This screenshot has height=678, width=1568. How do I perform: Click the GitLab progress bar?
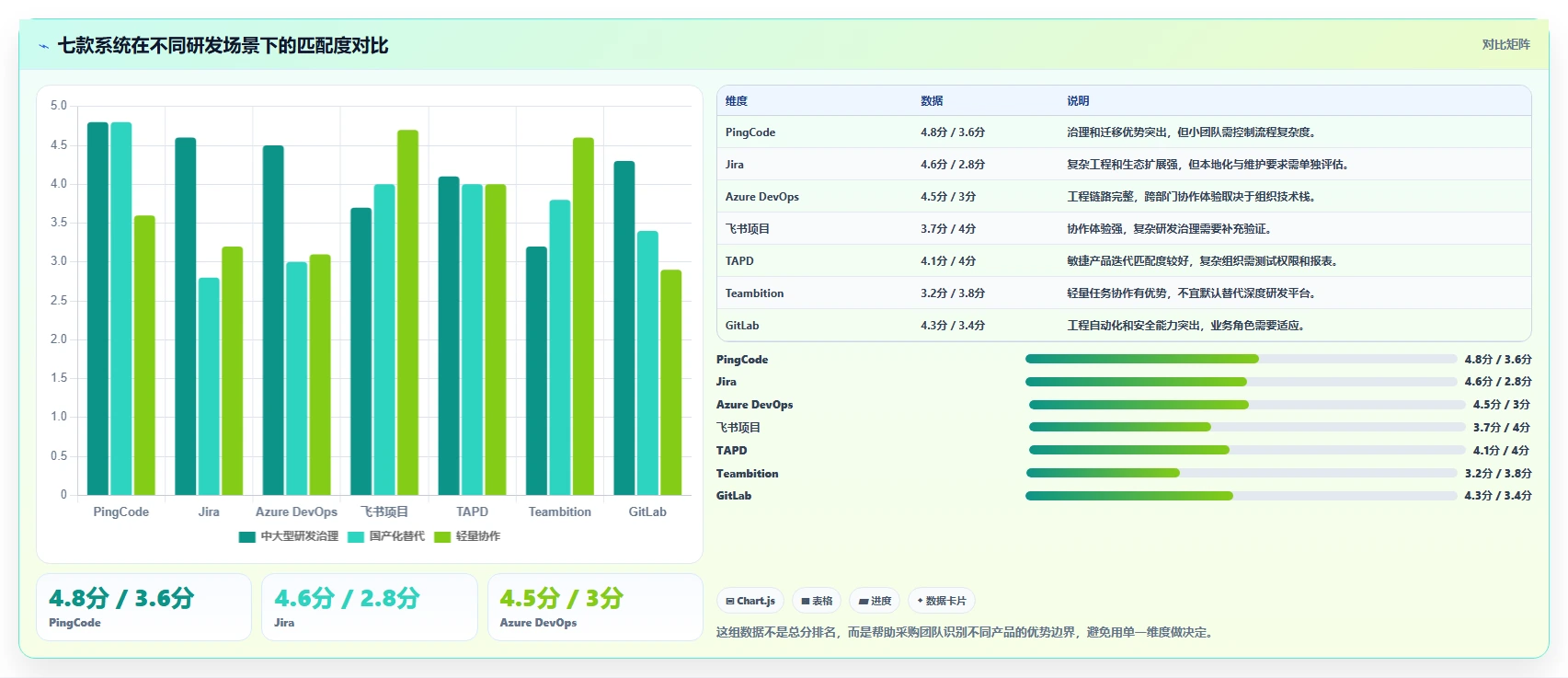[1242, 496]
